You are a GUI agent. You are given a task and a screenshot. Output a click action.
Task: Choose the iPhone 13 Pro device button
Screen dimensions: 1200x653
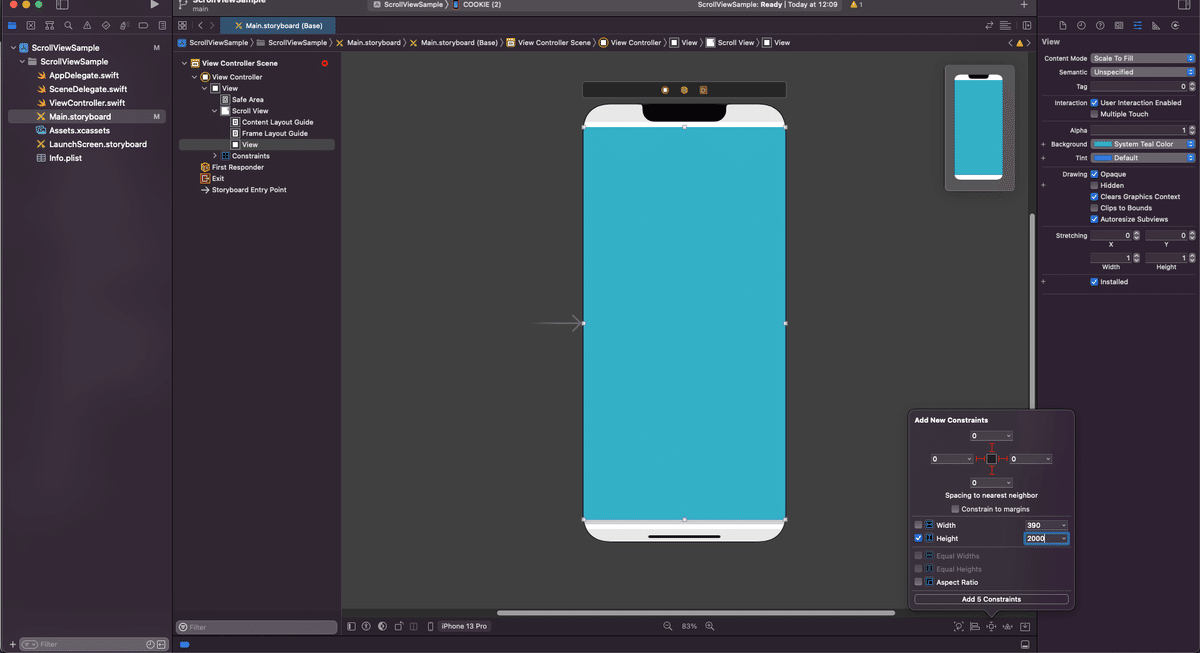tap(464, 626)
